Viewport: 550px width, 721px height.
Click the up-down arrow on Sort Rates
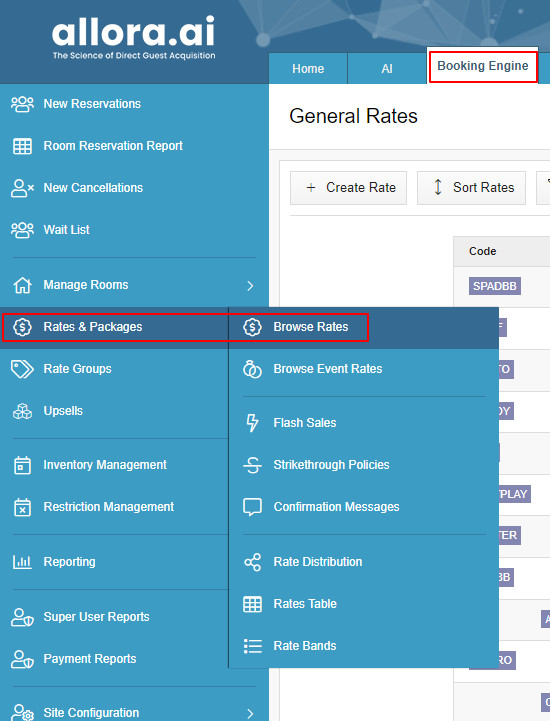(x=438, y=187)
